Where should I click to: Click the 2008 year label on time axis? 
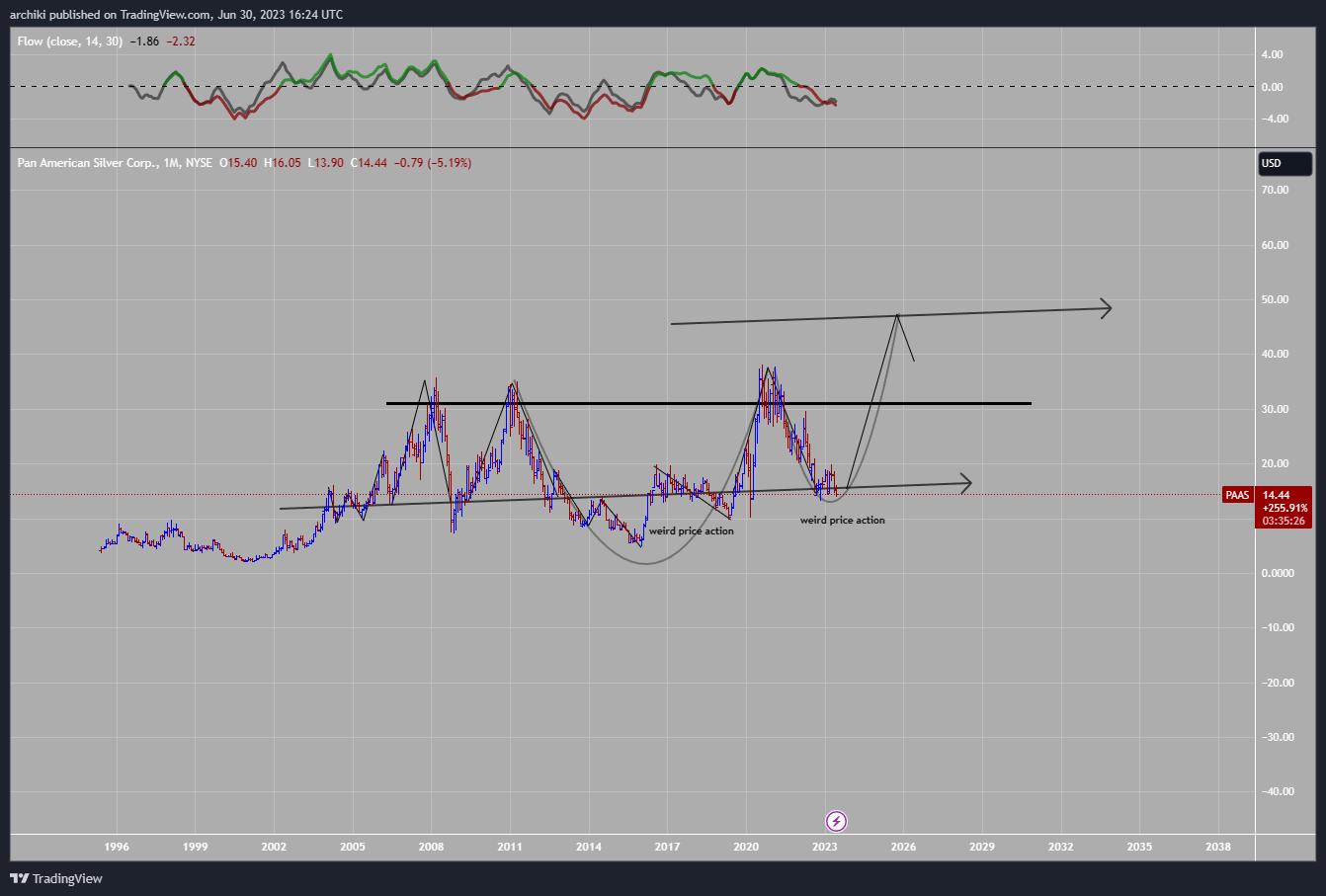coord(431,847)
